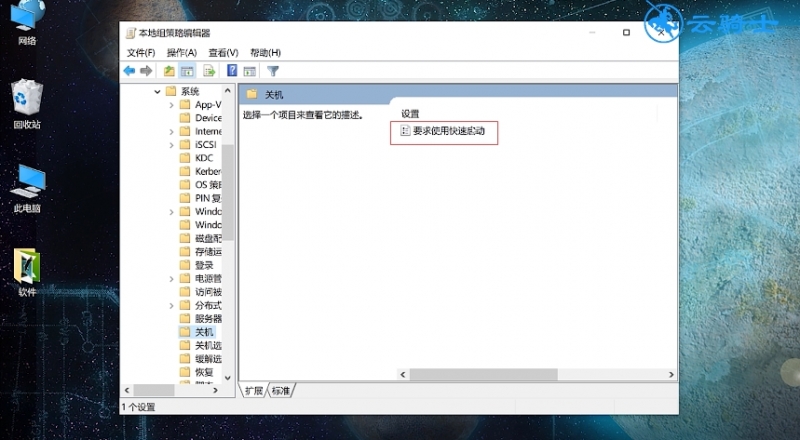The height and width of the screenshot is (440, 800).
Task: Select the 恢复 folder
Action: click(197, 372)
